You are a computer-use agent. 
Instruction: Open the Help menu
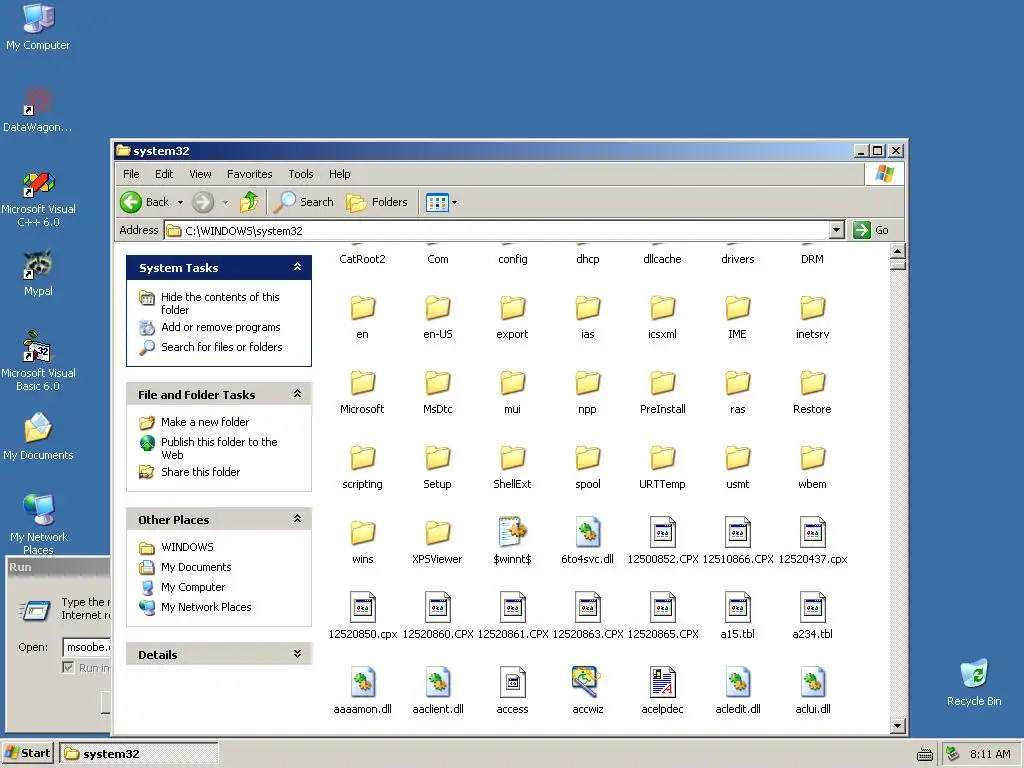(x=339, y=174)
